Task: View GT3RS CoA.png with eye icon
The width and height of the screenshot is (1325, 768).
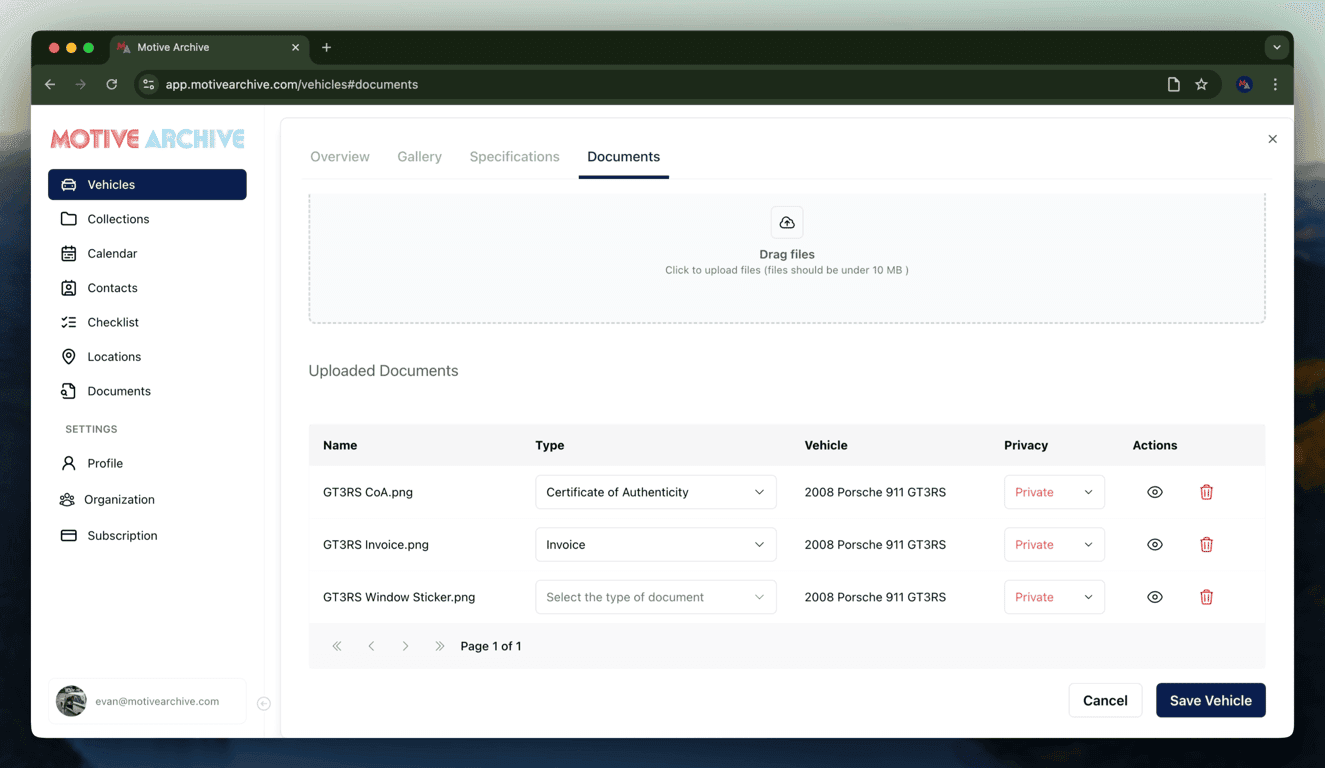Action: (1155, 492)
